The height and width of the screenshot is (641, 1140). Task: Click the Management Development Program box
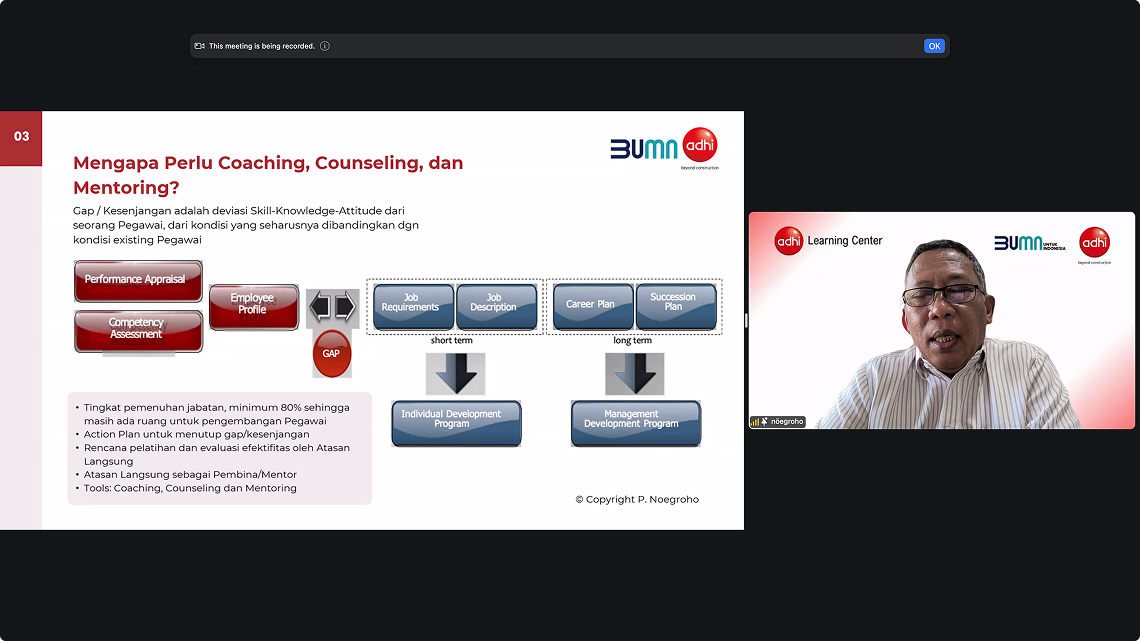[635, 421]
